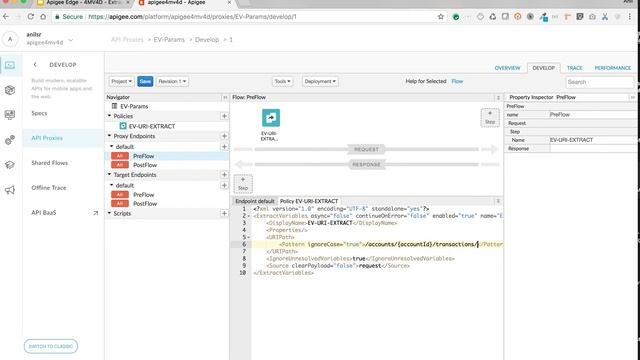Add request Step at top right of flow
The width and height of the screenshot is (640, 360).
[490, 118]
